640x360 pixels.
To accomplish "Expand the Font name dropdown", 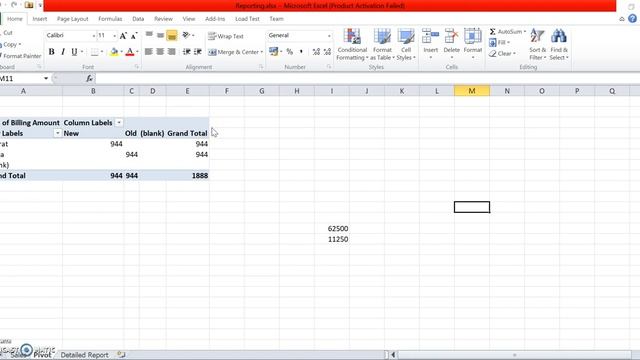I will click(x=93, y=36).
